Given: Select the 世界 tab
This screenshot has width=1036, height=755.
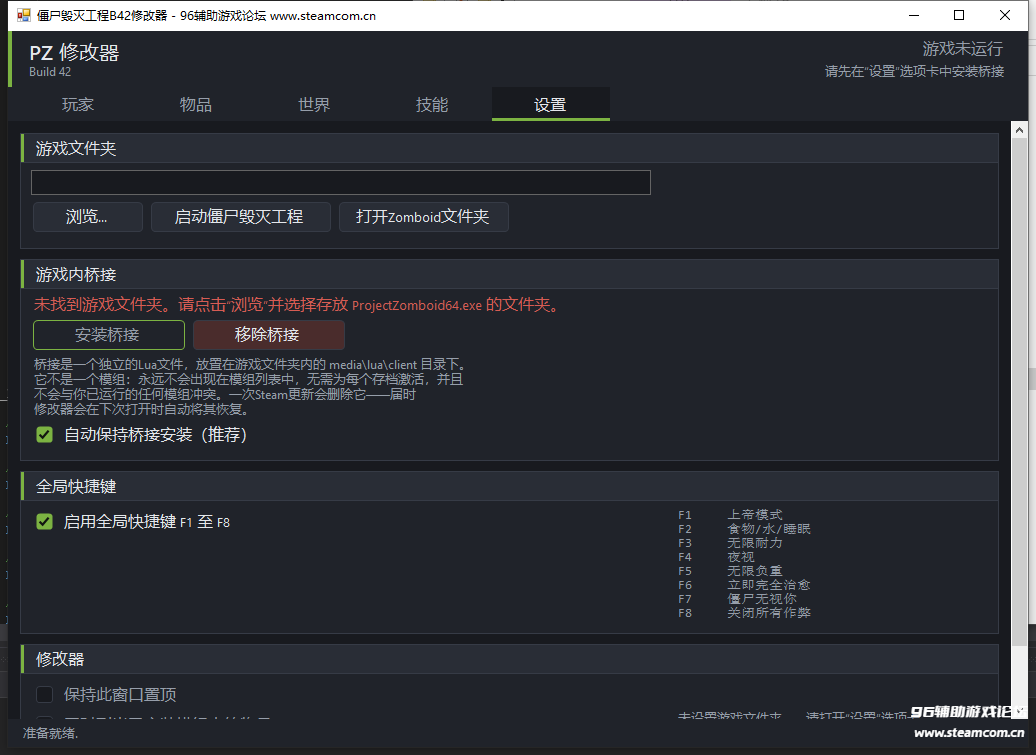Looking at the screenshot, I should [x=314, y=104].
